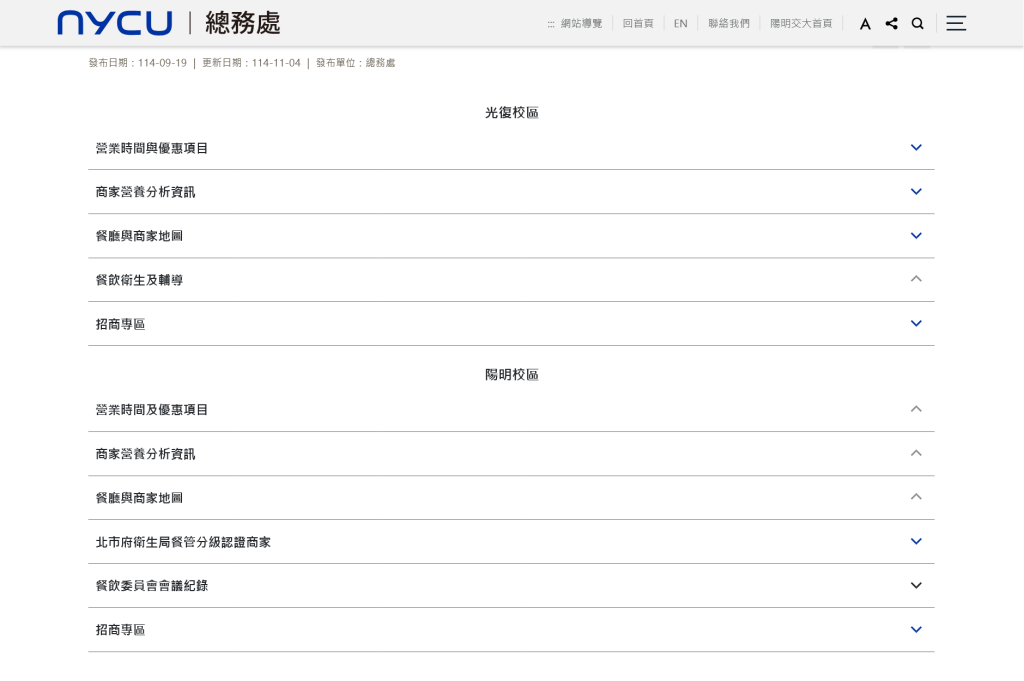
Task: Visit the 陽明交大首頁 link
Action: click(x=800, y=23)
